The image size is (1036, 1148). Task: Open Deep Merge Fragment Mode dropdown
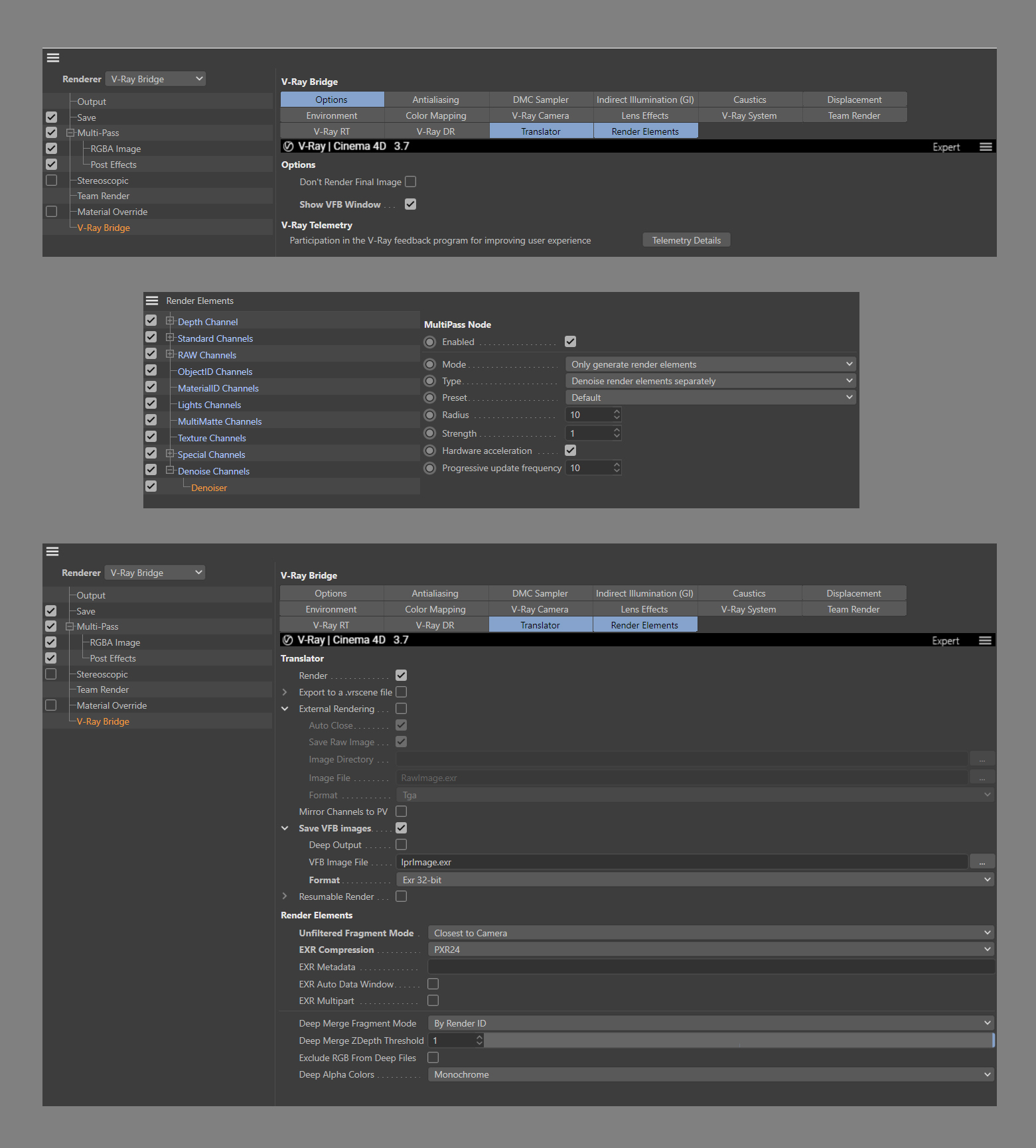(711, 1023)
